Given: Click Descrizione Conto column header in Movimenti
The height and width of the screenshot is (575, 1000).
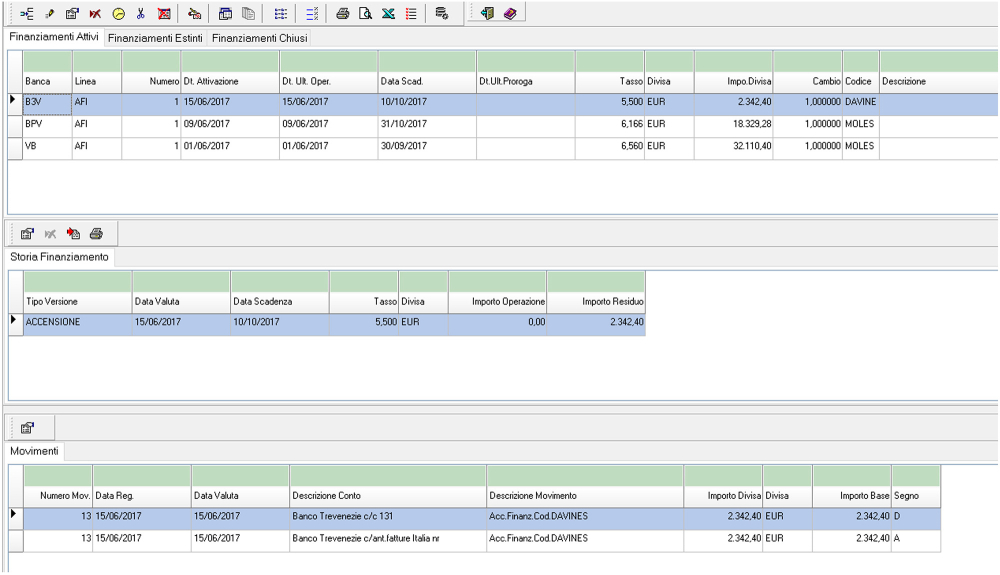Looking at the screenshot, I should point(326,496).
